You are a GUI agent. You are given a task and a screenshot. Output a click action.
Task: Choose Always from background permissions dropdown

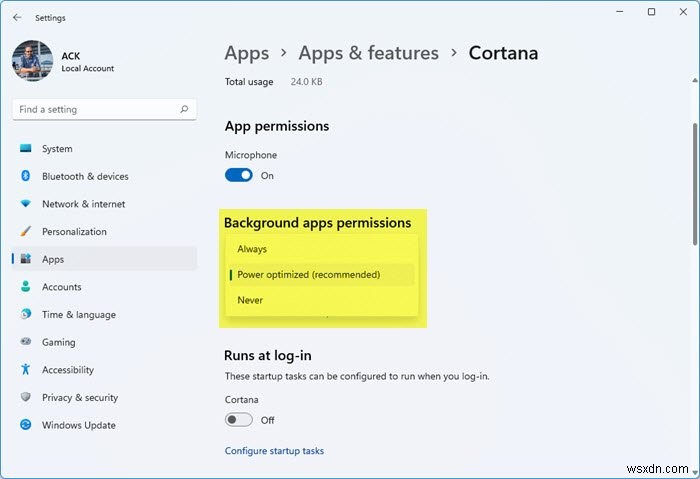[252, 249]
